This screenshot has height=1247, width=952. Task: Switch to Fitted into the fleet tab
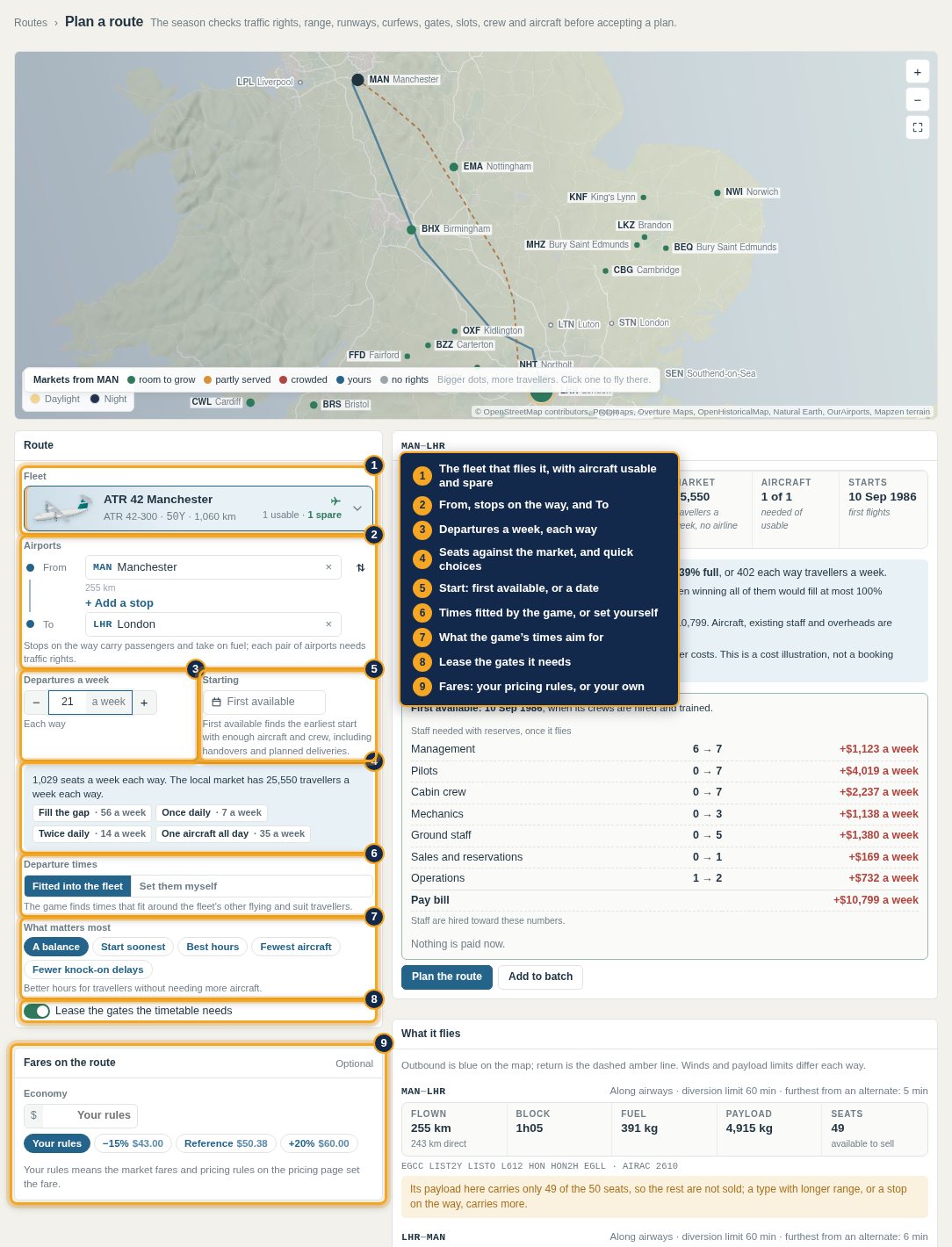pos(77,886)
